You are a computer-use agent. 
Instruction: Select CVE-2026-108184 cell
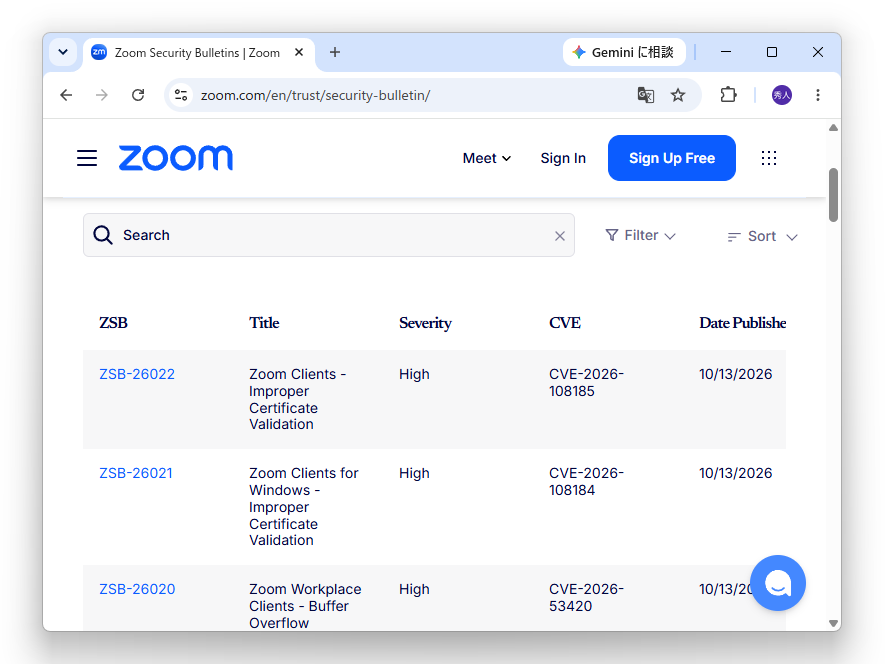click(586, 482)
